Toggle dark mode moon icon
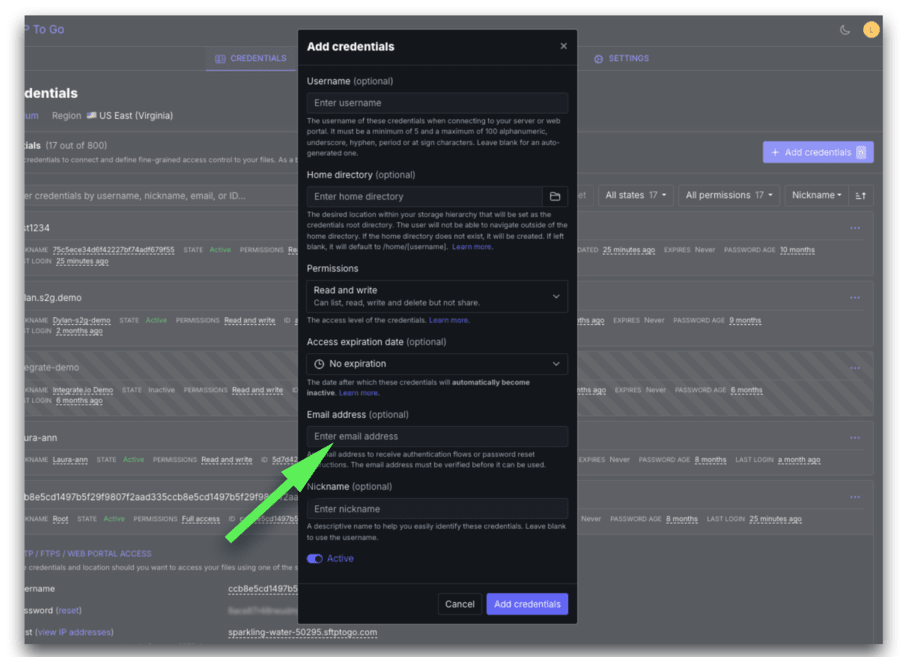The image size is (900, 657). (x=845, y=30)
